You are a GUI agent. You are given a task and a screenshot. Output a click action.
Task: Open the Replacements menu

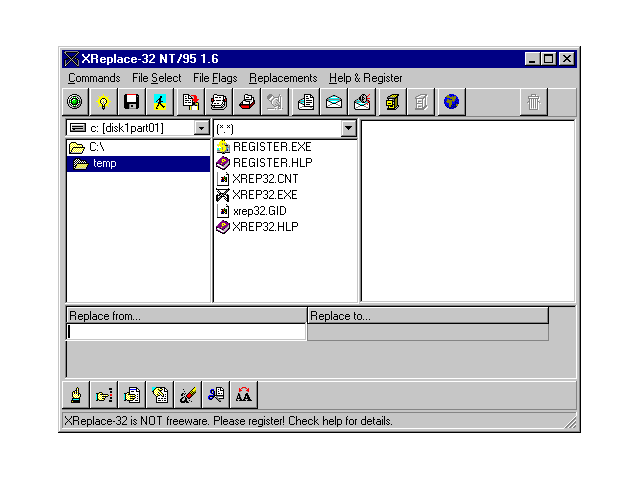[283, 78]
